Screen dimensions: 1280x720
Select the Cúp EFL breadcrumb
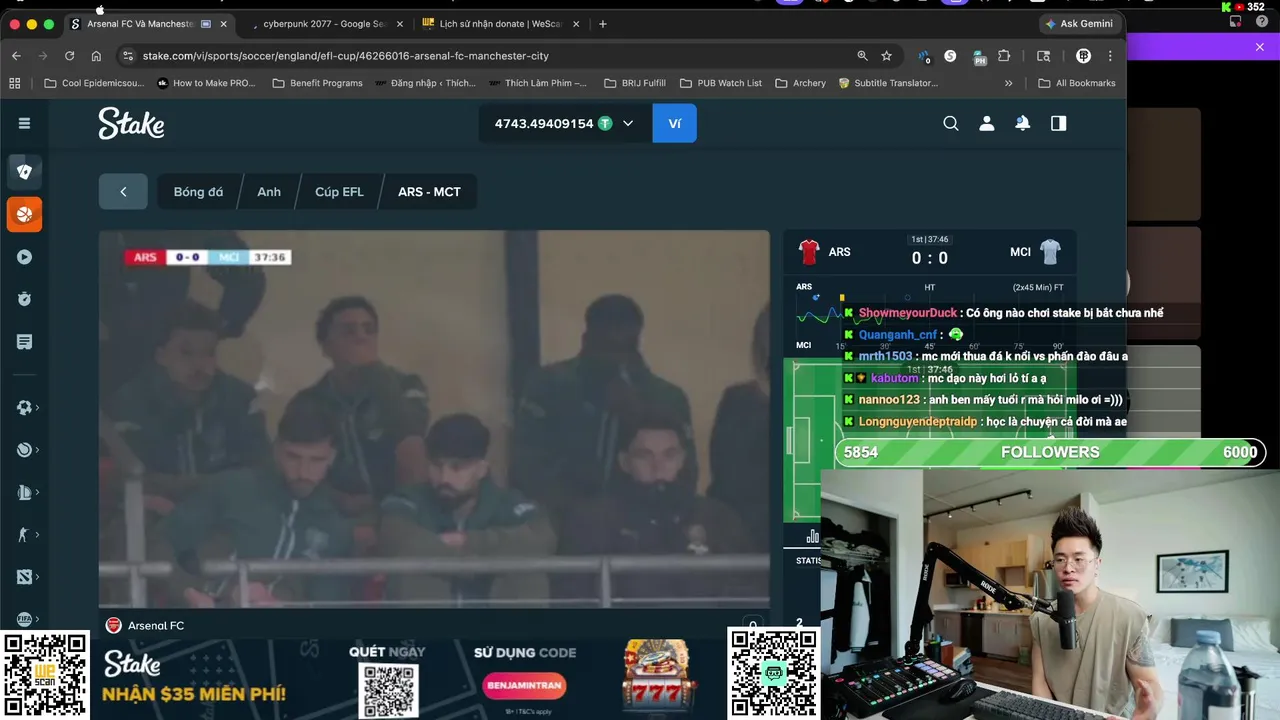pyautogui.click(x=339, y=192)
